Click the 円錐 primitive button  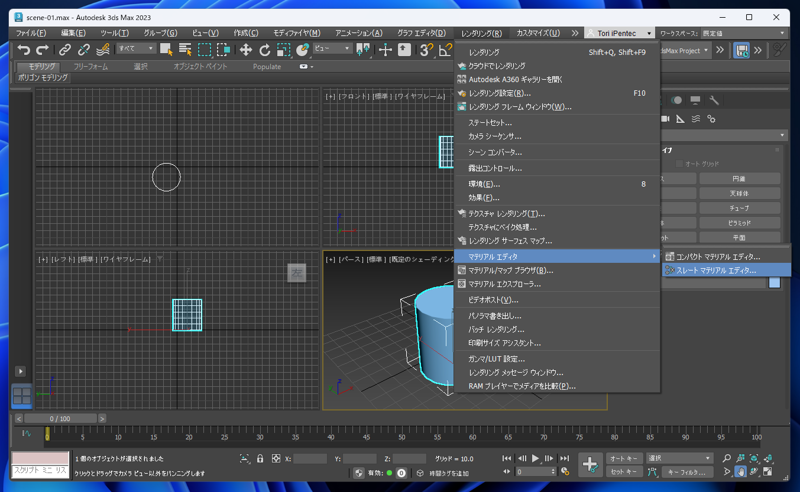point(739,179)
